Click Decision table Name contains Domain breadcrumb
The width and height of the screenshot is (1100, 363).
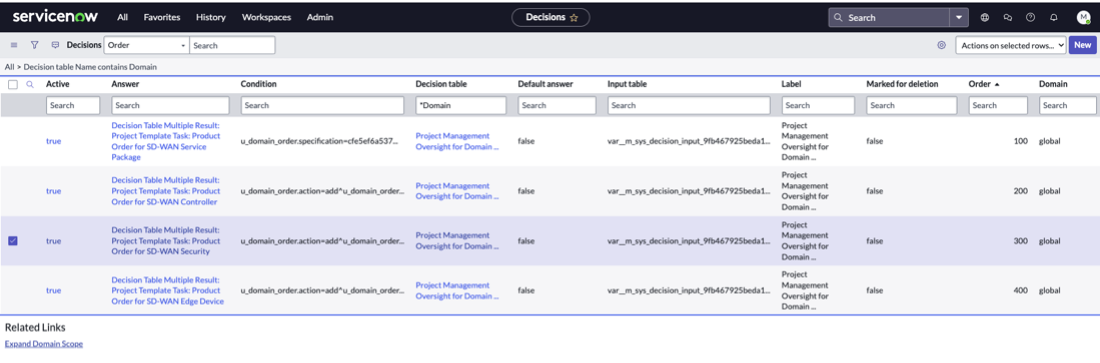90,67
